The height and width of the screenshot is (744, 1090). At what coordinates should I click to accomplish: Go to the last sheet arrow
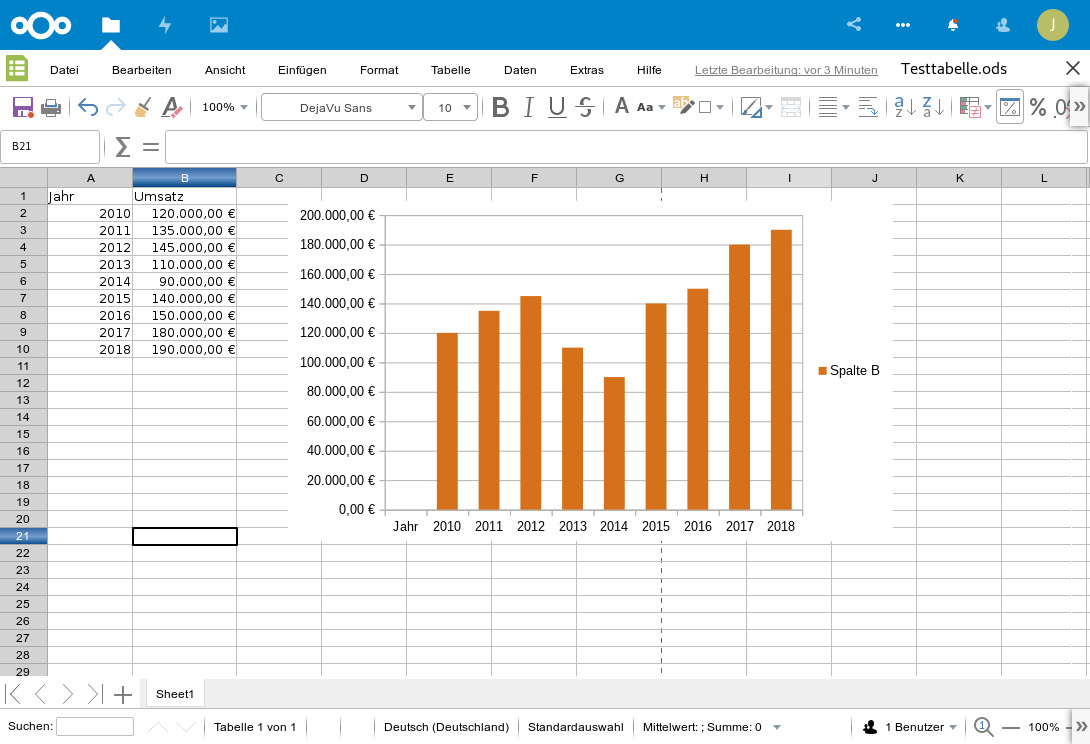click(95, 694)
